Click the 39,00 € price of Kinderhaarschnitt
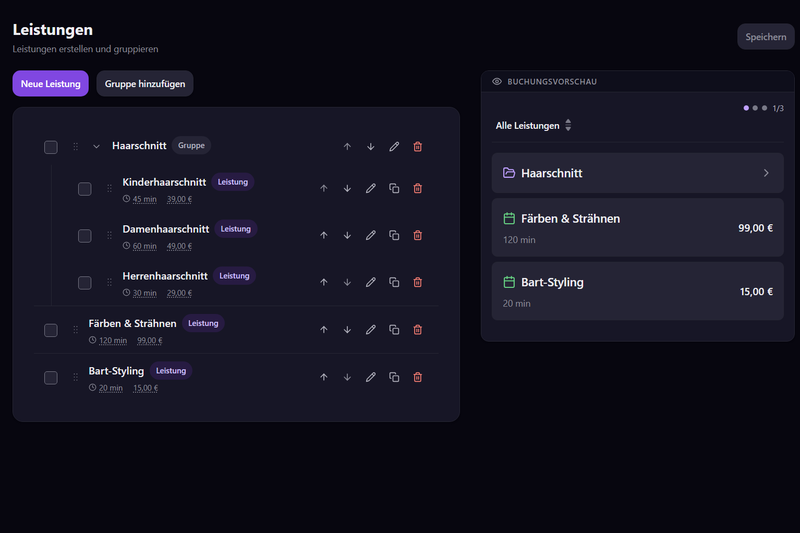The image size is (800, 533). point(179,199)
